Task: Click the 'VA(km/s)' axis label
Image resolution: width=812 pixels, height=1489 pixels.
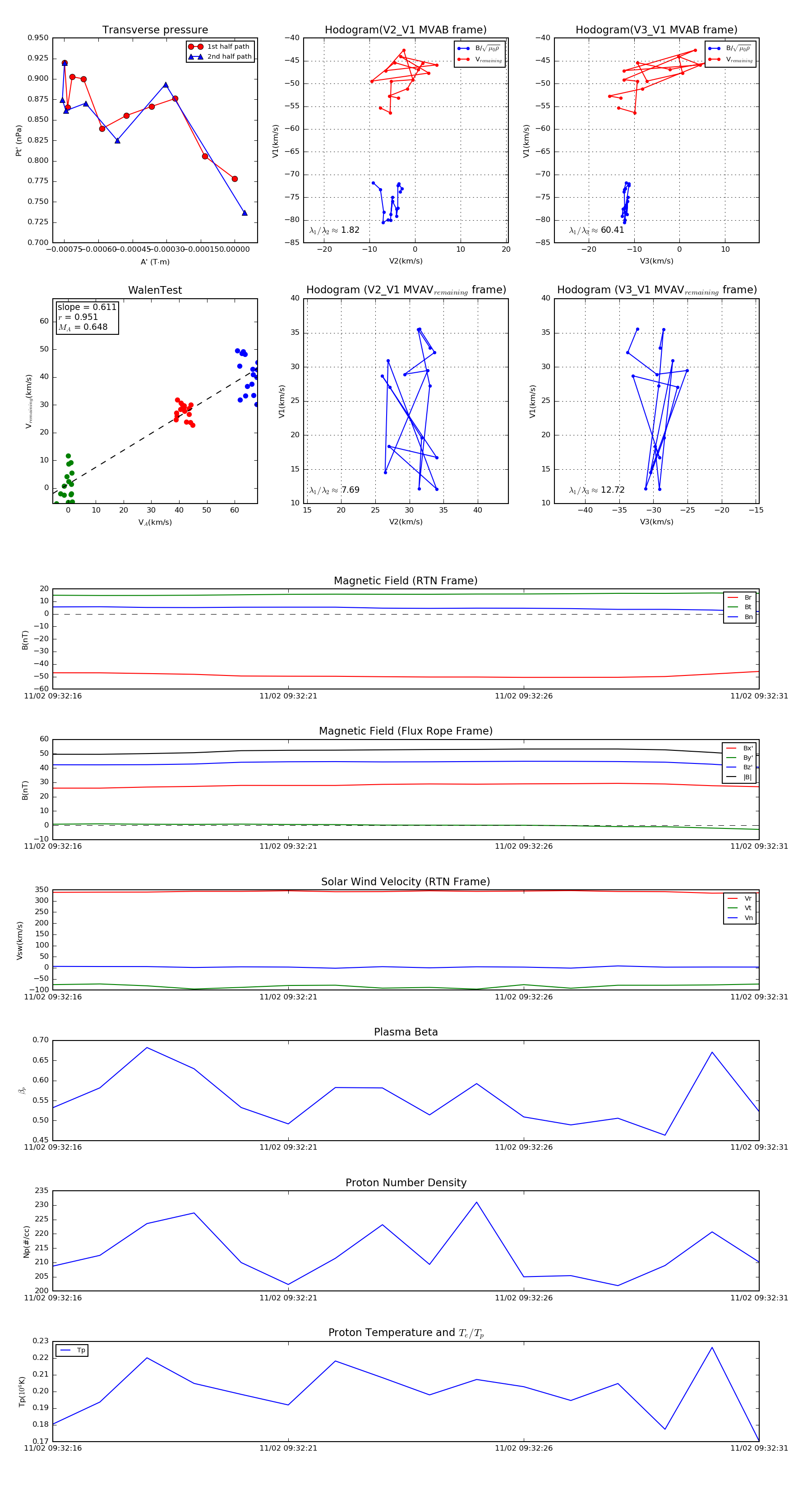Action: tap(155, 523)
